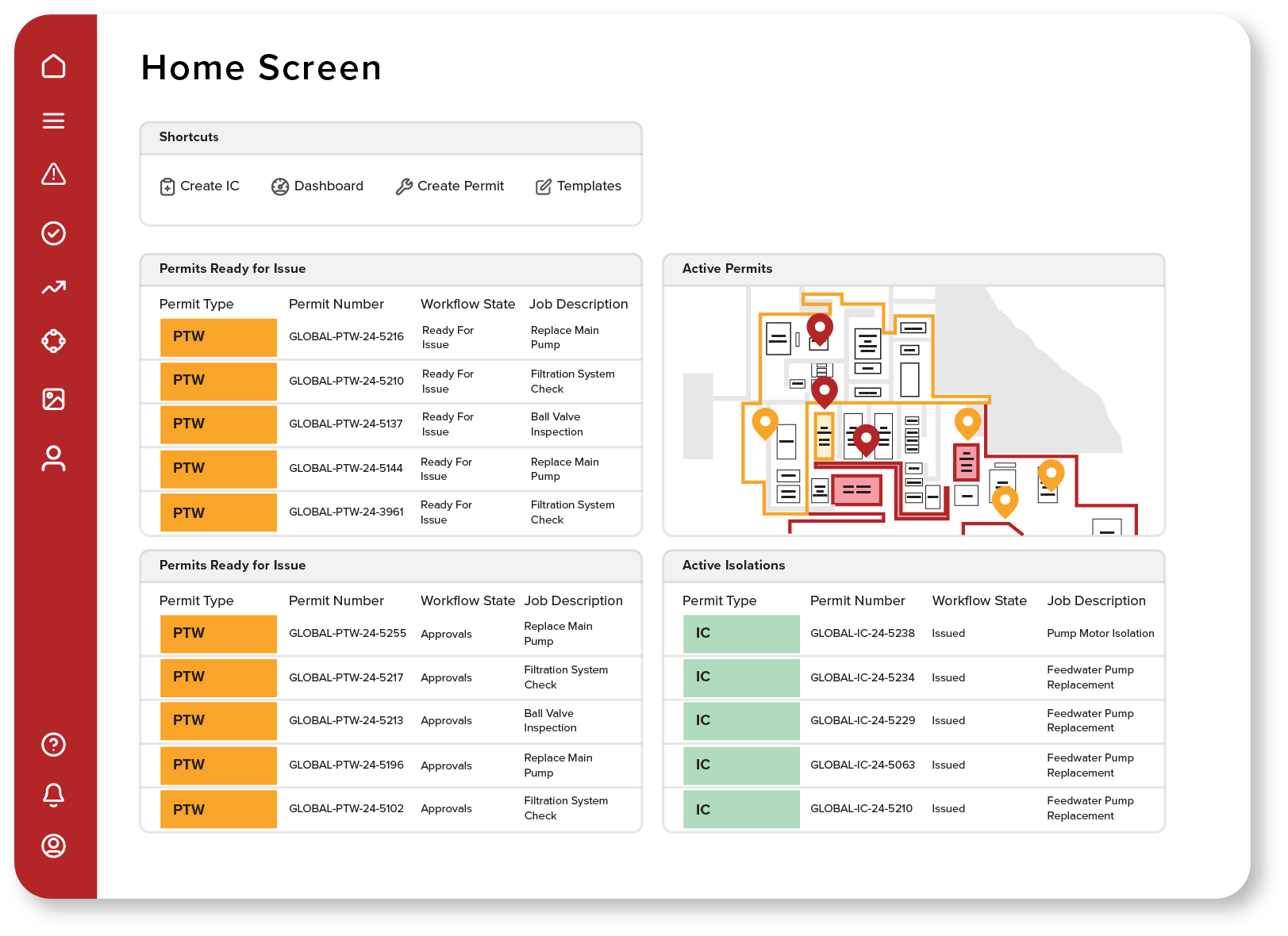The image size is (1288, 936).
Task: Click the Create Permit shortcut
Action: coord(449,186)
